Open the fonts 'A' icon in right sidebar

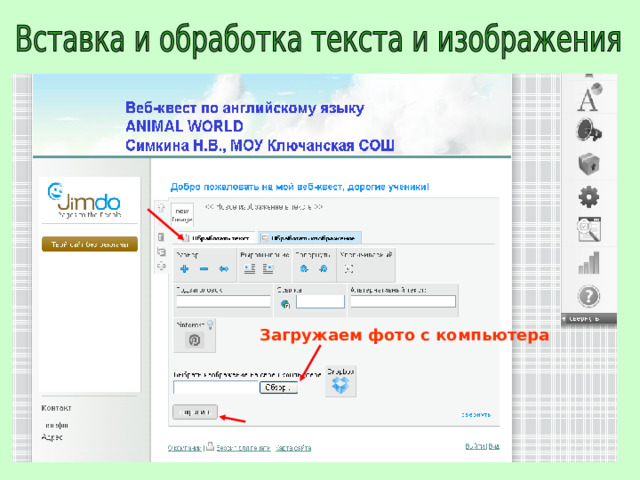pos(589,97)
